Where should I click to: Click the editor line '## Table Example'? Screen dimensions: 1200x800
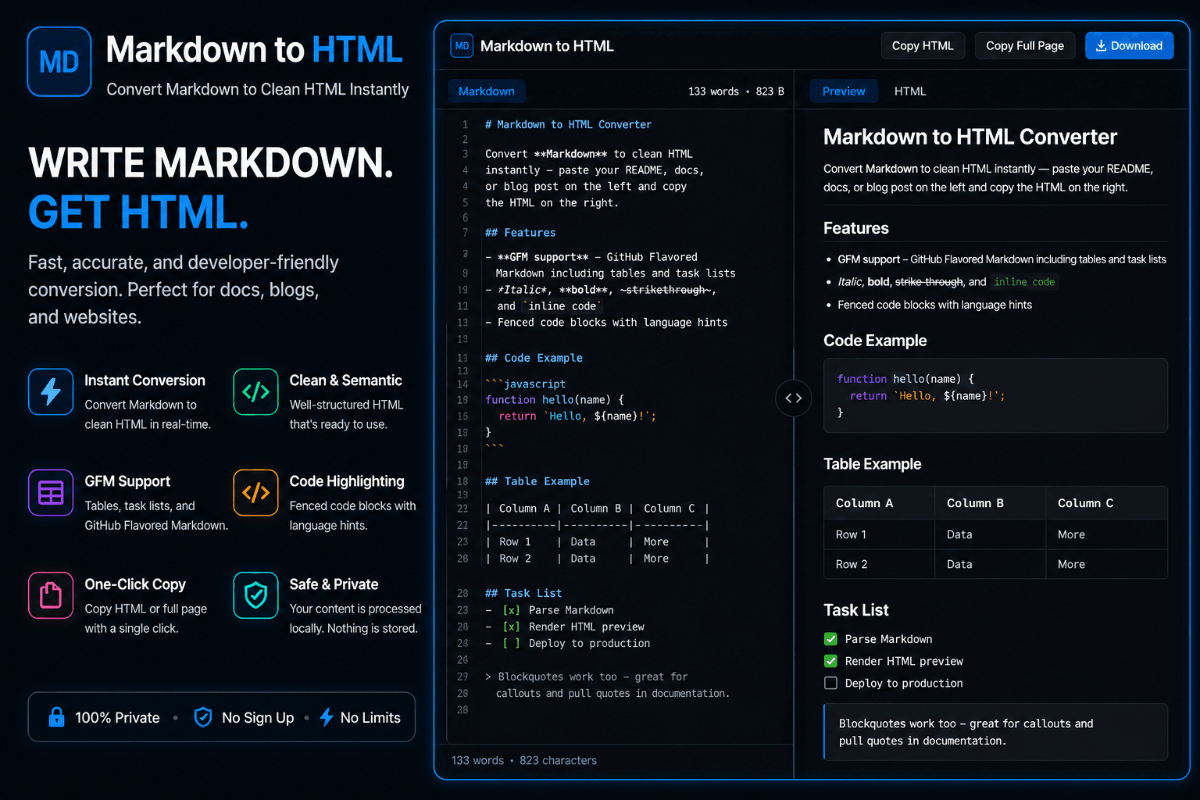pos(537,481)
